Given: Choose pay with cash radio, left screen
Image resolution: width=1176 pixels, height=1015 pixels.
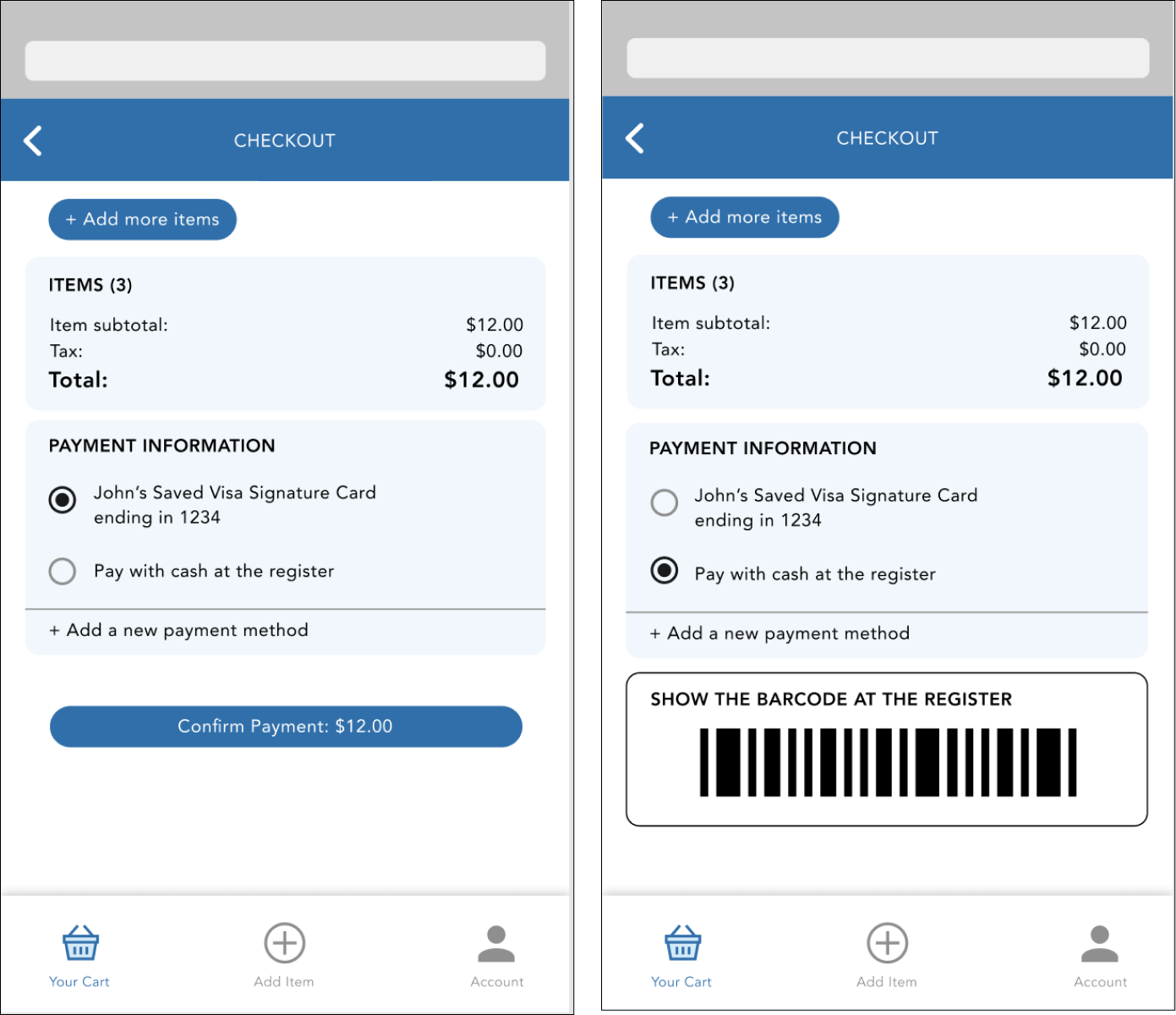Looking at the screenshot, I should pos(63,571).
